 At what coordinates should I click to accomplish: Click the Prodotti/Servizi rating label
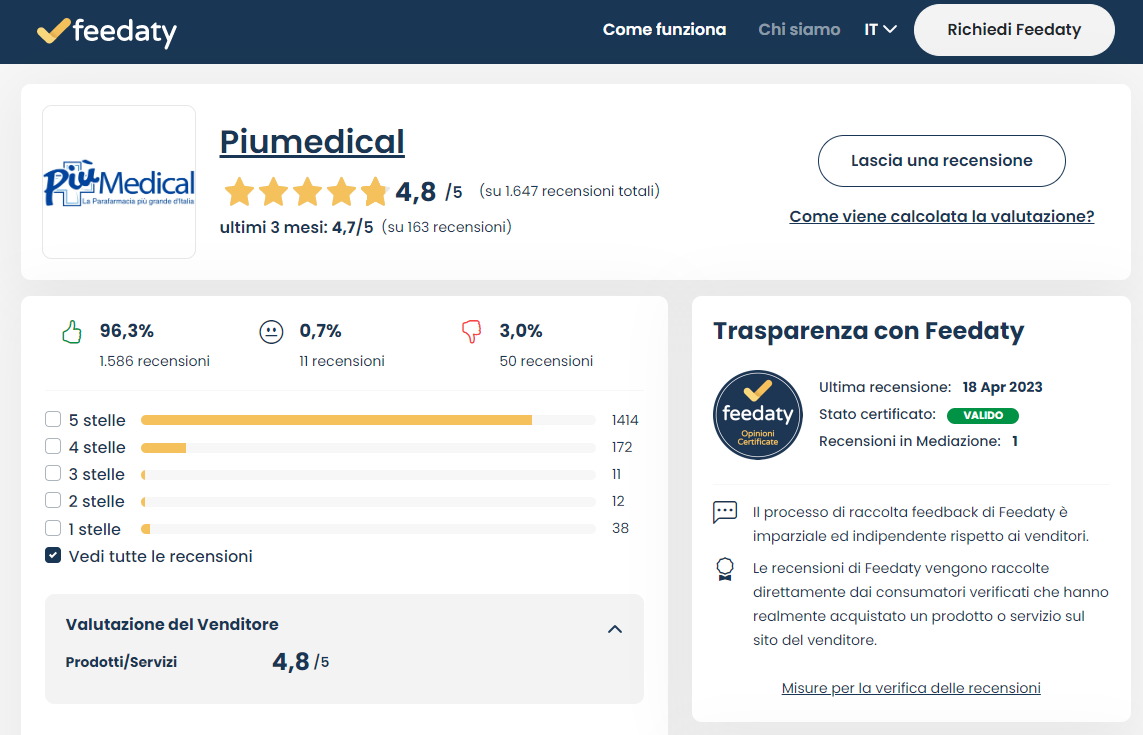click(x=121, y=662)
